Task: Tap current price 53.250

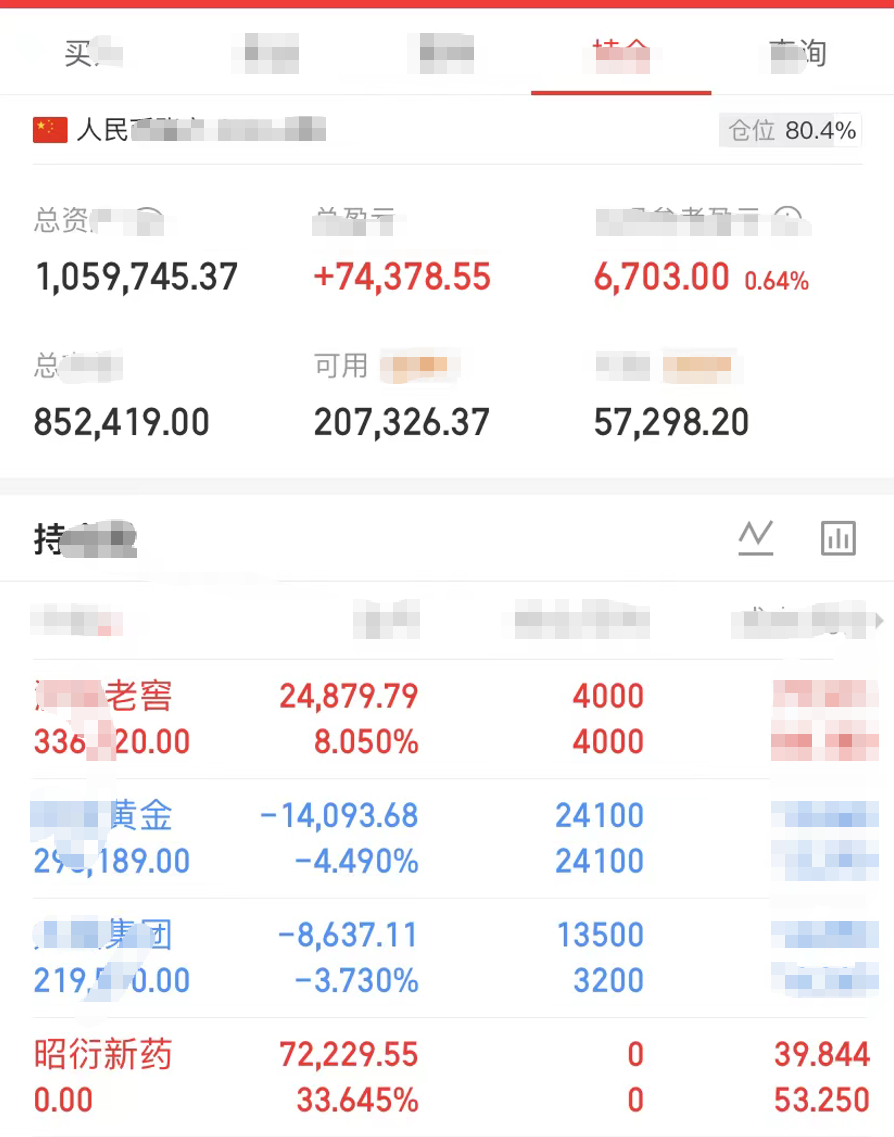Action: (x=822, y=1100)
